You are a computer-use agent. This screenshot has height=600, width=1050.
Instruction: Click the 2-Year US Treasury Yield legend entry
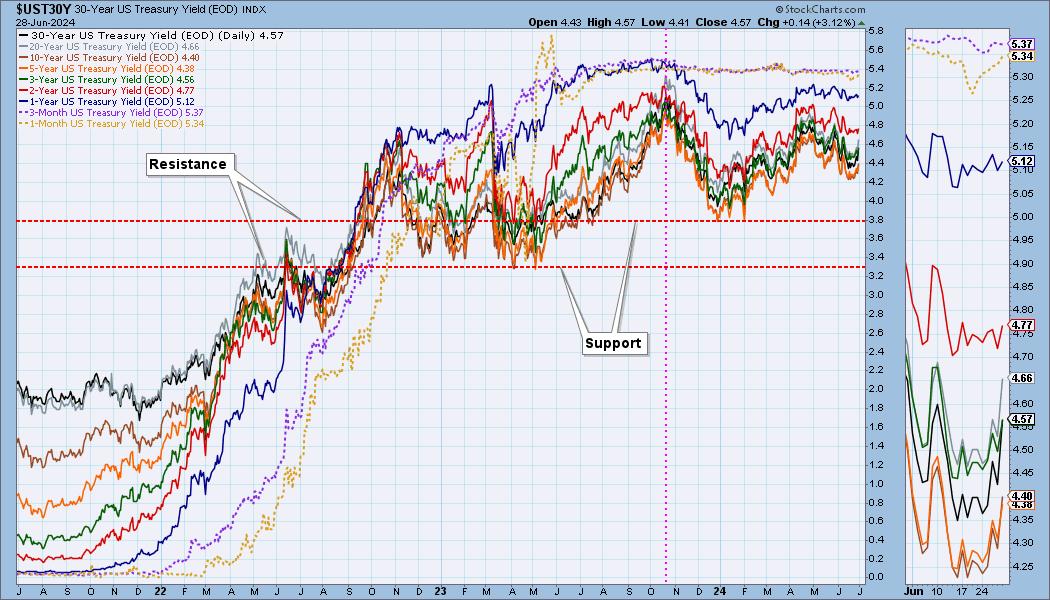coord(112,90)
